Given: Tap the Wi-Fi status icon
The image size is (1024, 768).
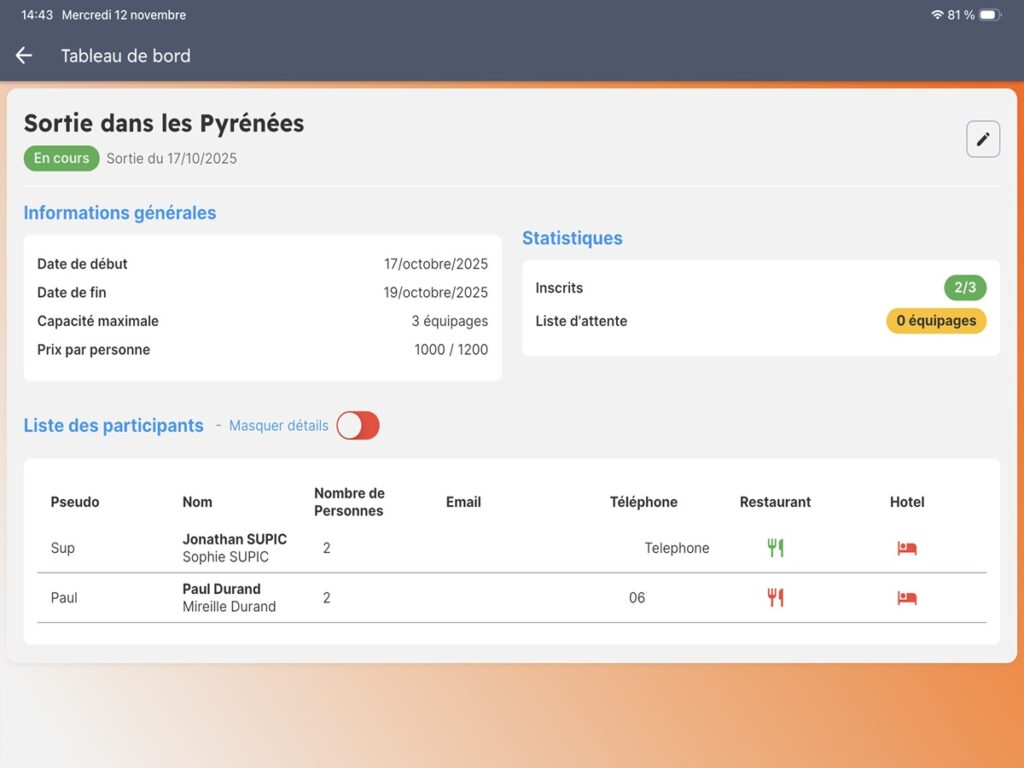Looking at the screenshot, I should [937, 15].
